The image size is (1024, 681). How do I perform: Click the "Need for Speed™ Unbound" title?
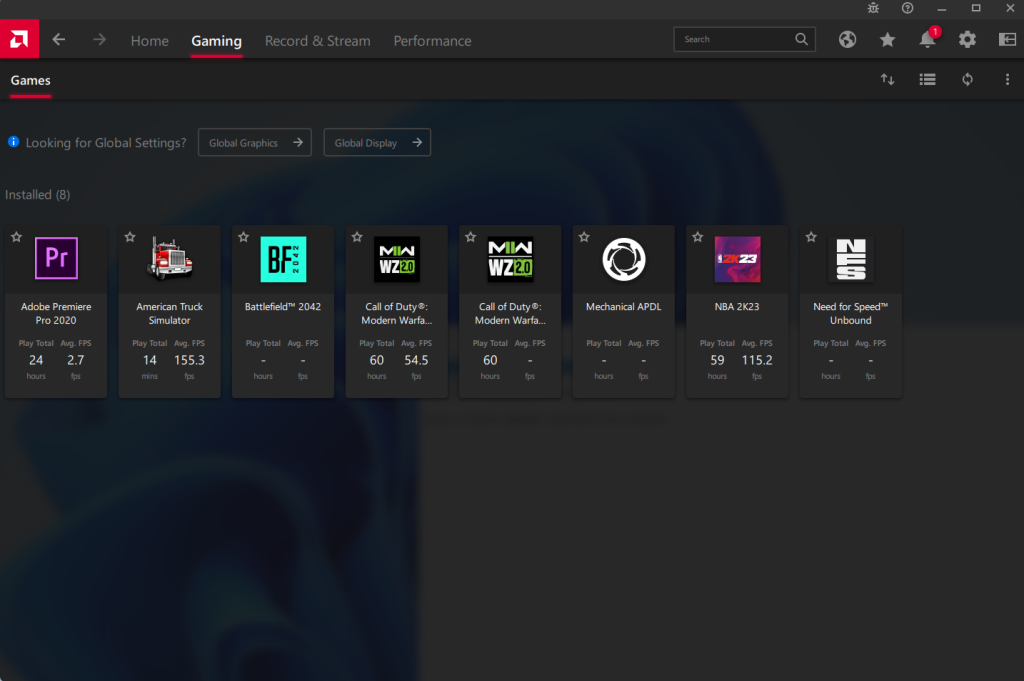click(851, 313)
